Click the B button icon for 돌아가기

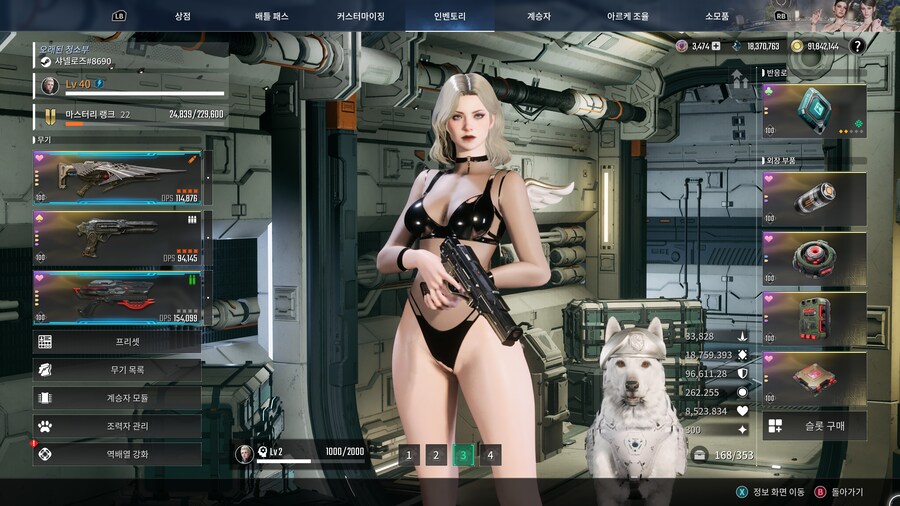pyautogui.click(x=820, y=492)
